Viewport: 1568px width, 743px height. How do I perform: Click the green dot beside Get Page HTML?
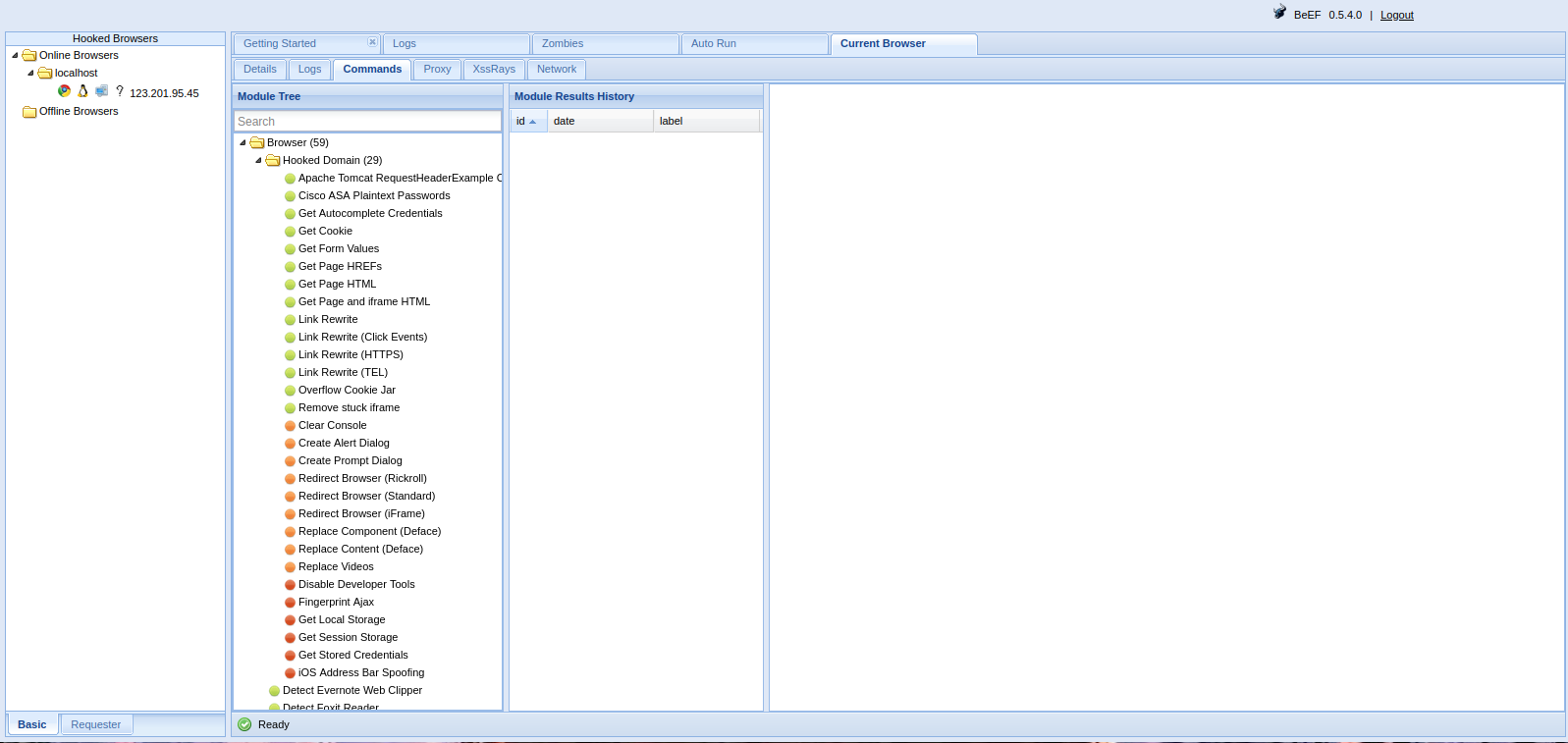[x=290, y=285]
